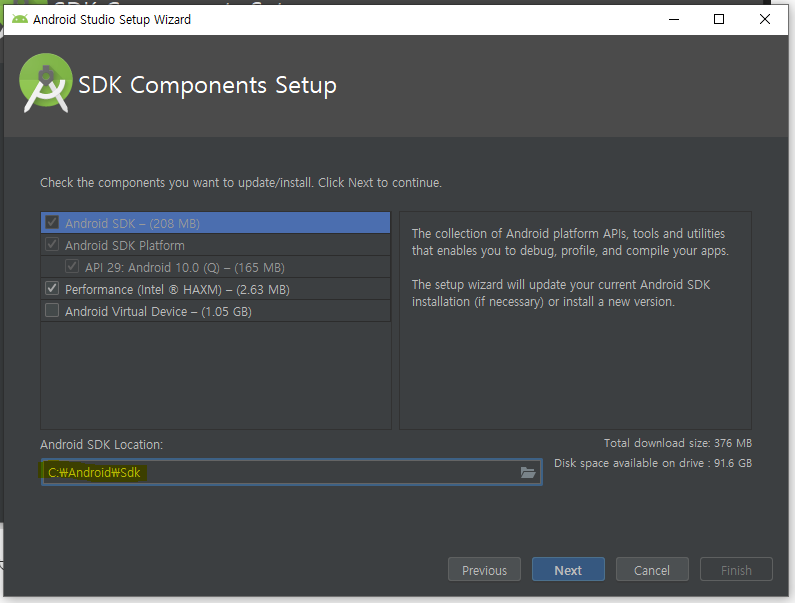795x603 pixels.
Task: Minimize the Setup Wizard window
Action: point(674,19)
